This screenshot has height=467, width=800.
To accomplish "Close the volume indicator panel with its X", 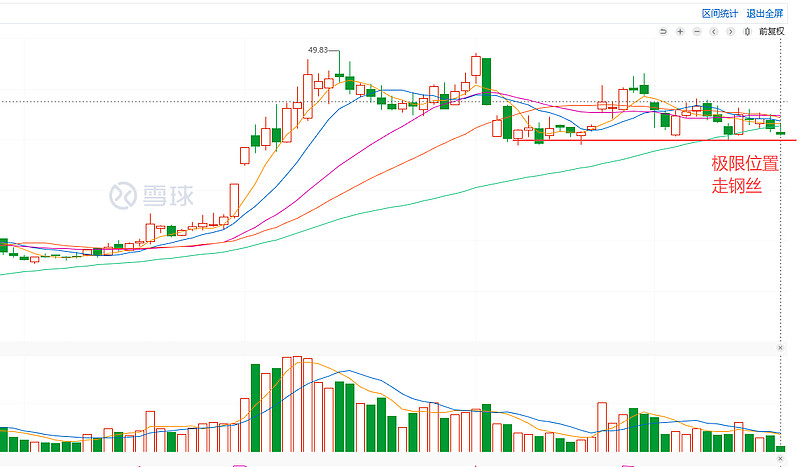I will 780,348.
